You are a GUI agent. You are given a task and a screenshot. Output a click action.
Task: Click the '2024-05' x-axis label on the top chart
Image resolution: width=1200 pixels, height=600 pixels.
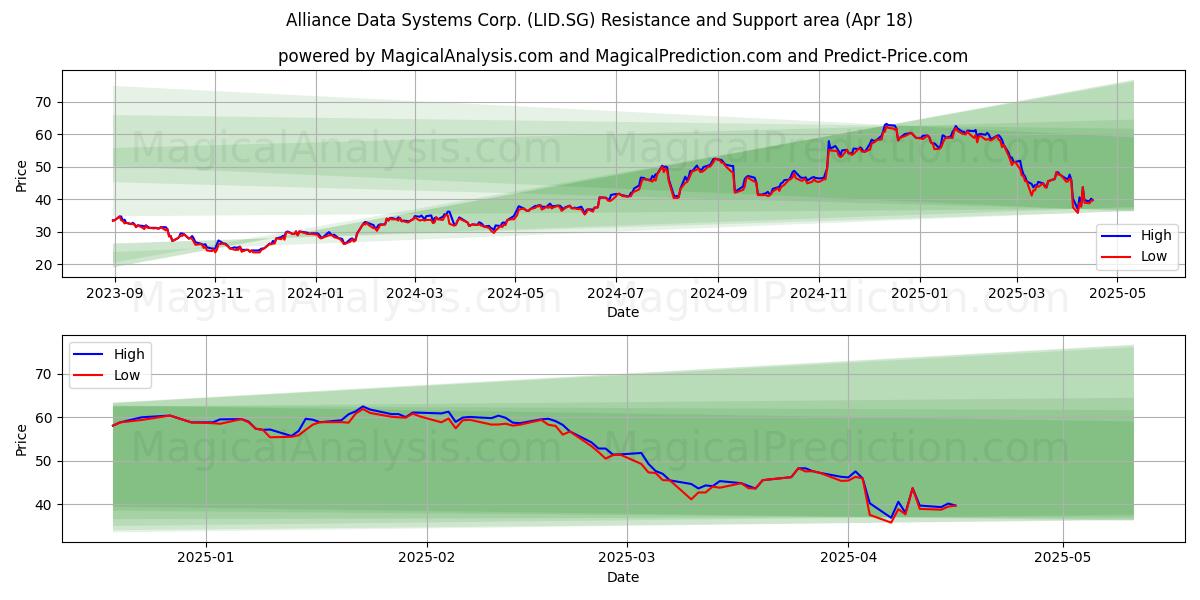pyautogui.click(x=515, y=294)
